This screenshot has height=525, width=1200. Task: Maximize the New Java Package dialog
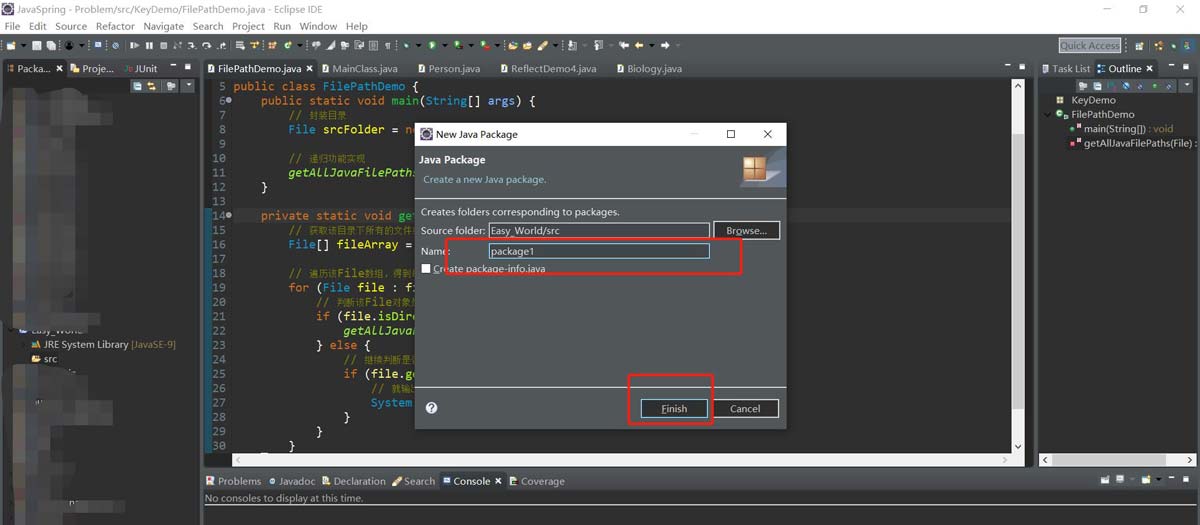(731, 134)
